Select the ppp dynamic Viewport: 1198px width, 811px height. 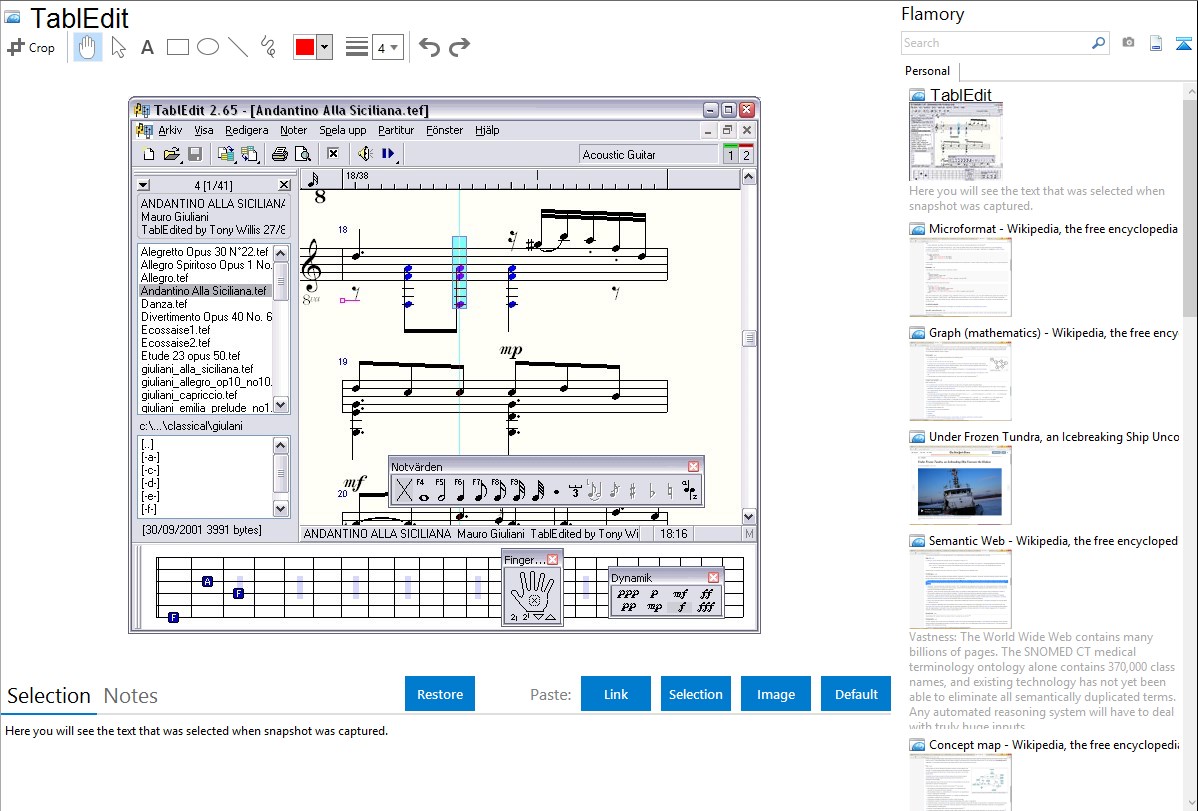click(627, 593)
